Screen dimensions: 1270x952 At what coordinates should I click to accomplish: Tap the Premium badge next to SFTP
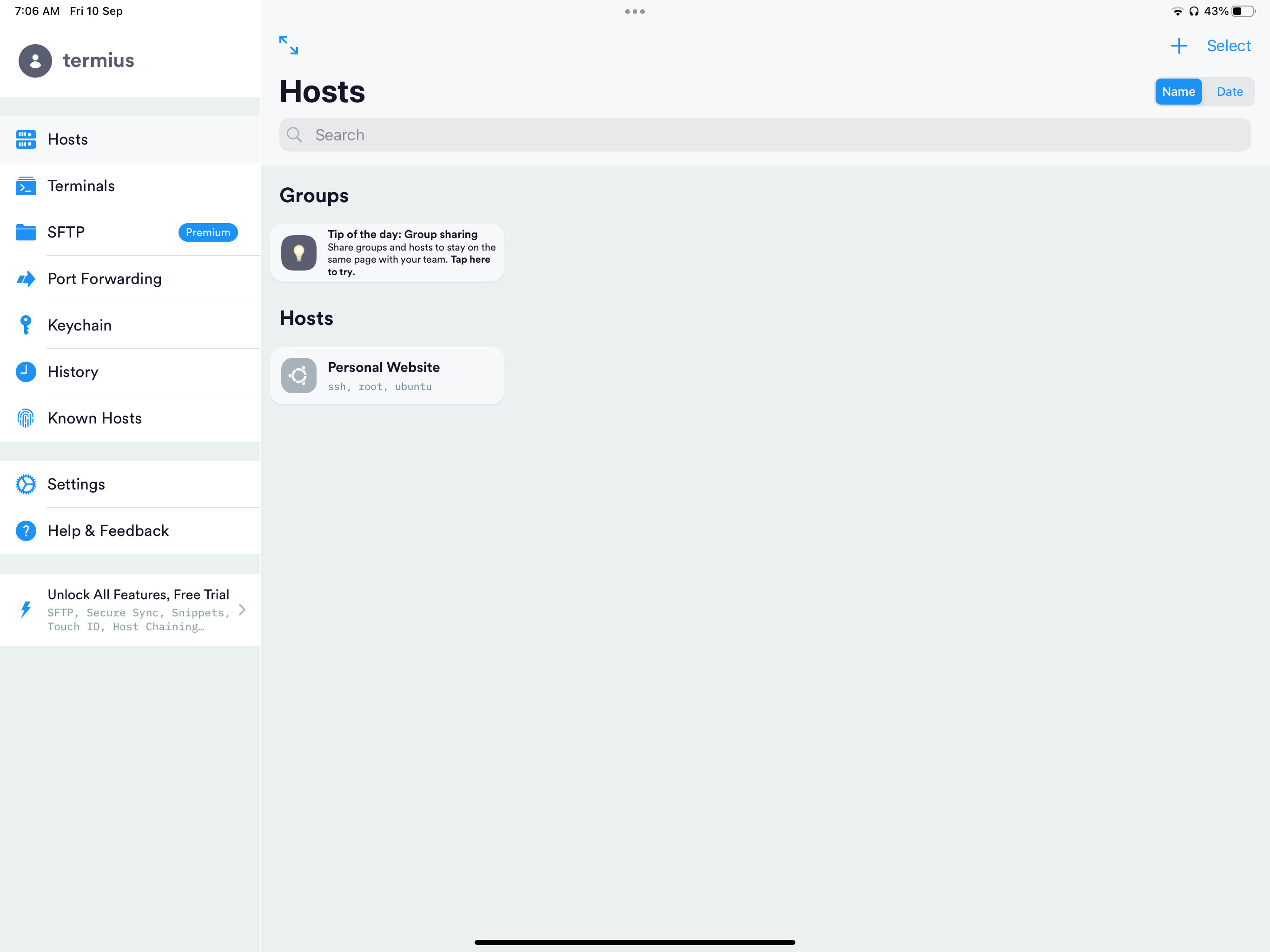click(x=208, y=232)
